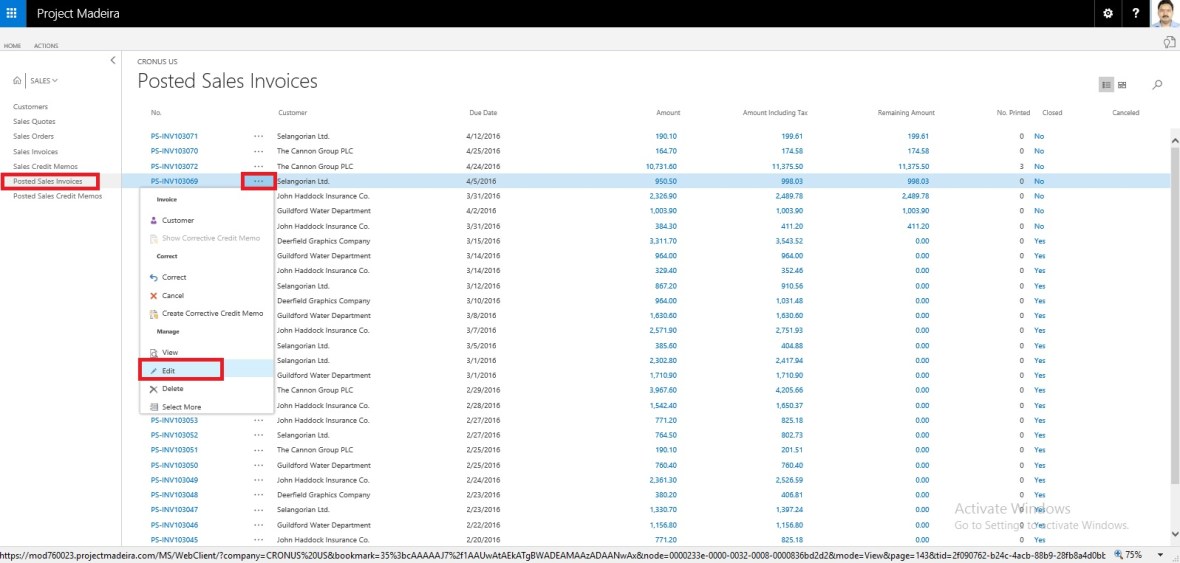Open ellipsis menu for PS-INV103070

click(x=259, y=151)
